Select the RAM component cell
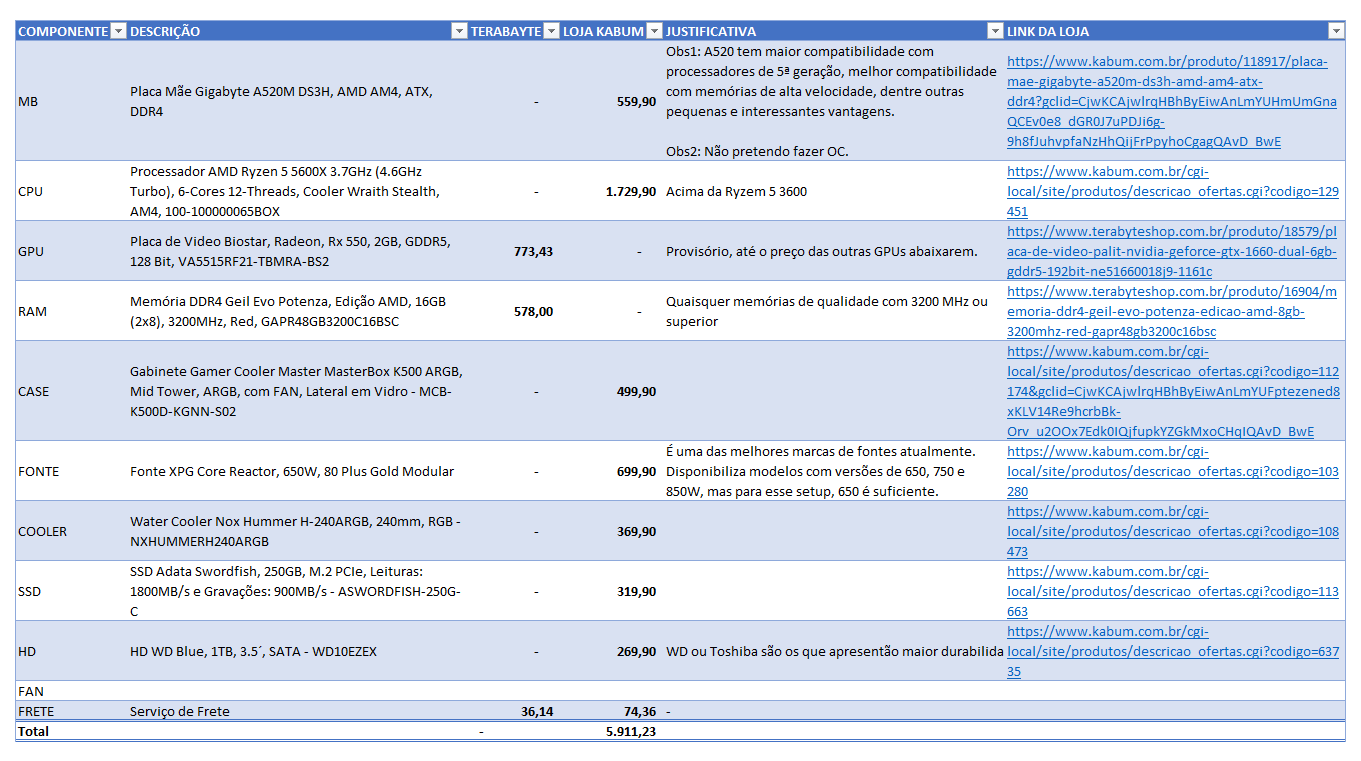The width and height of the screenshot is (1361, 761). (x=72, y=311)
